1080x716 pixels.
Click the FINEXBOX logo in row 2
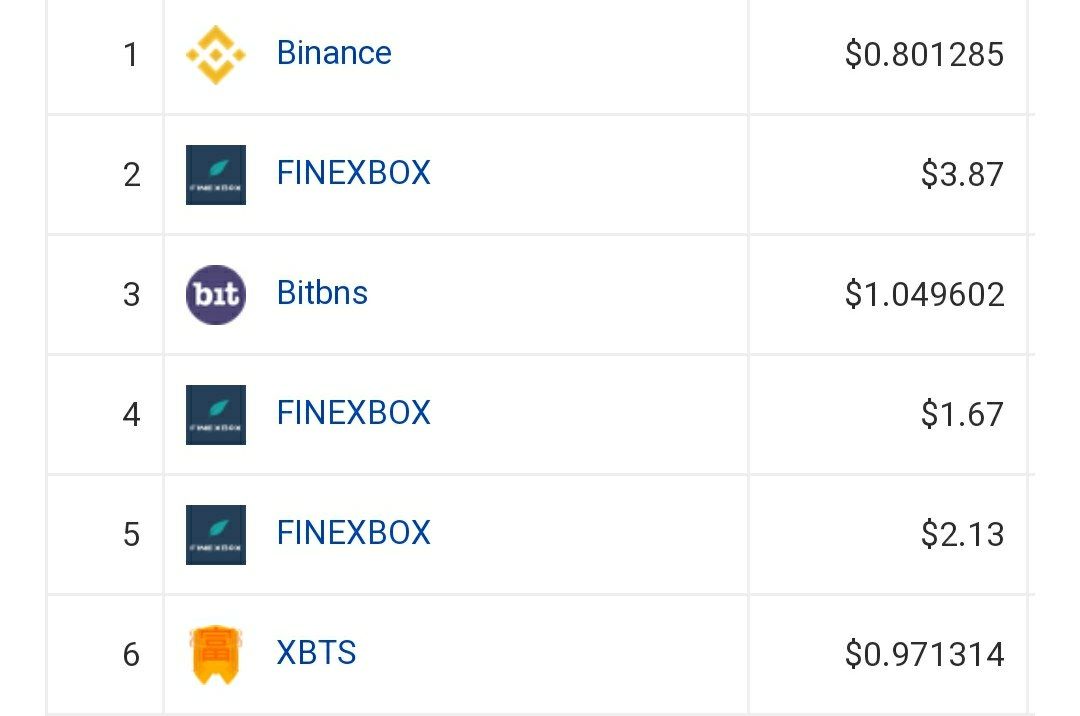coord(215,174)
